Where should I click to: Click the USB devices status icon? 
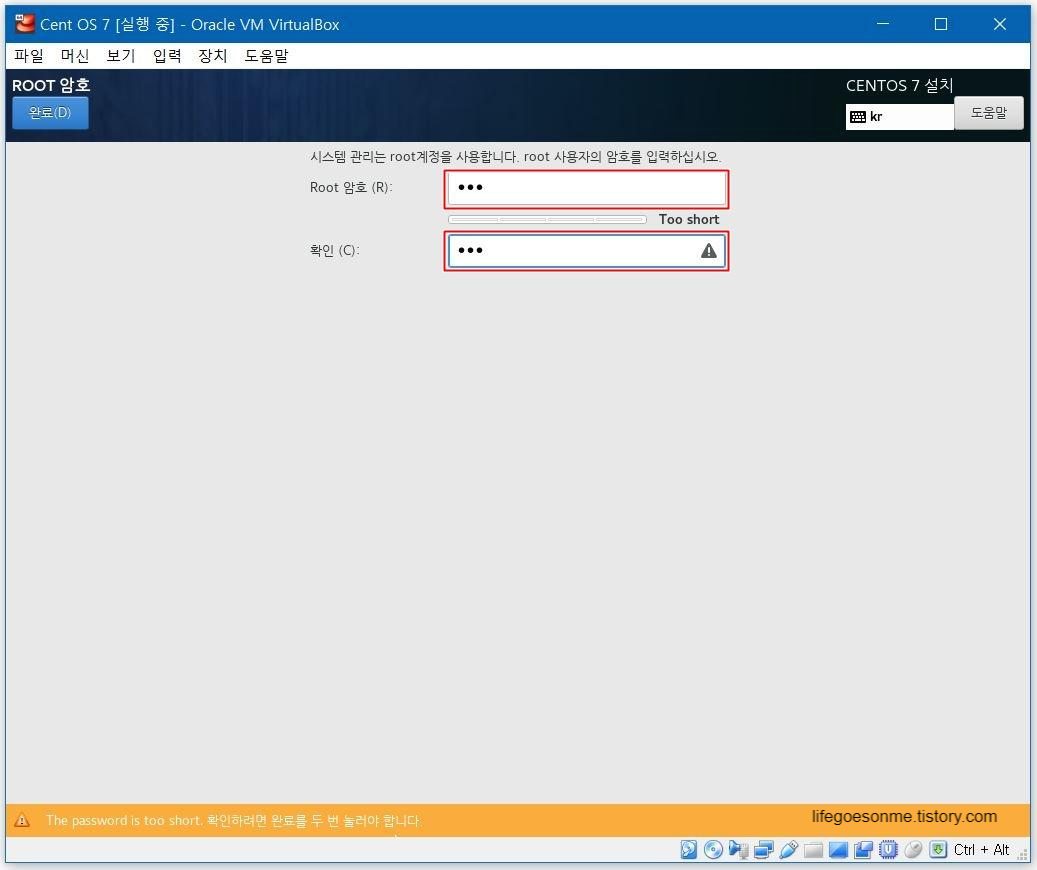point(788,849)
